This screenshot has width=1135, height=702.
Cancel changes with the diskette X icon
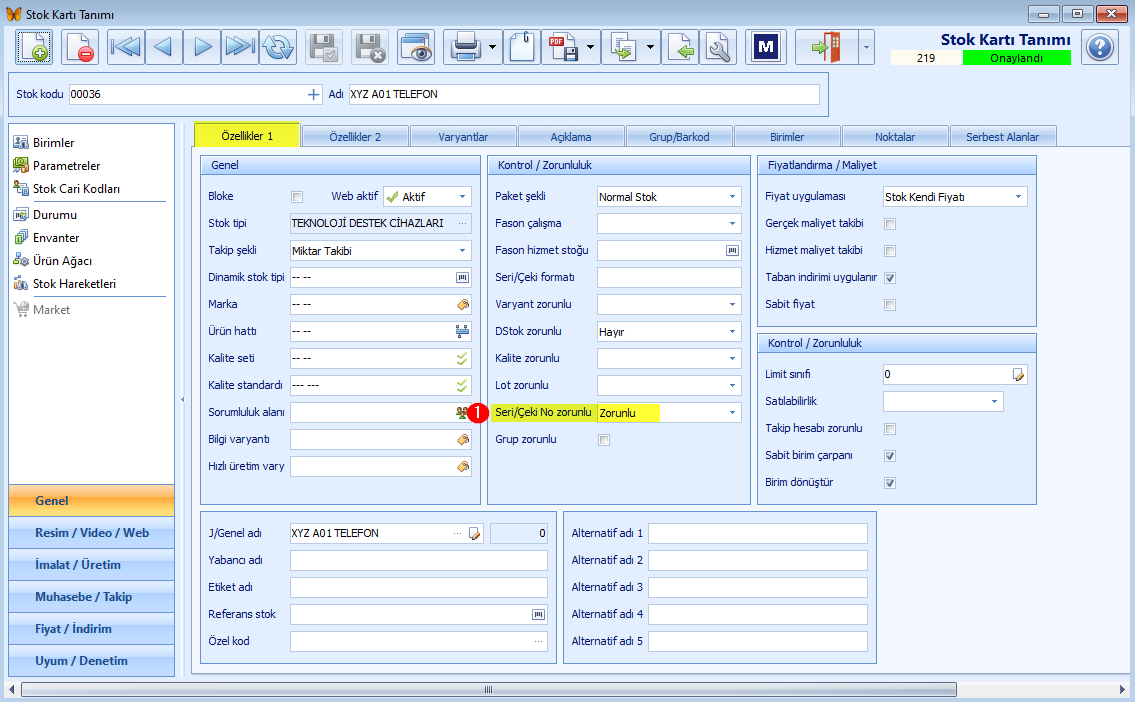(370, 48)
